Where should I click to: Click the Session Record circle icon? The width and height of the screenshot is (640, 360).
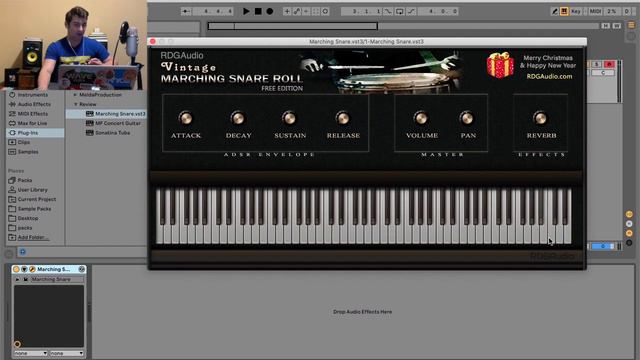(x=325, y=11)
